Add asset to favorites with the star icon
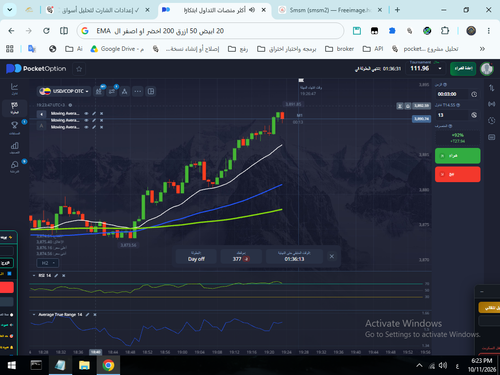 [79, 69]
